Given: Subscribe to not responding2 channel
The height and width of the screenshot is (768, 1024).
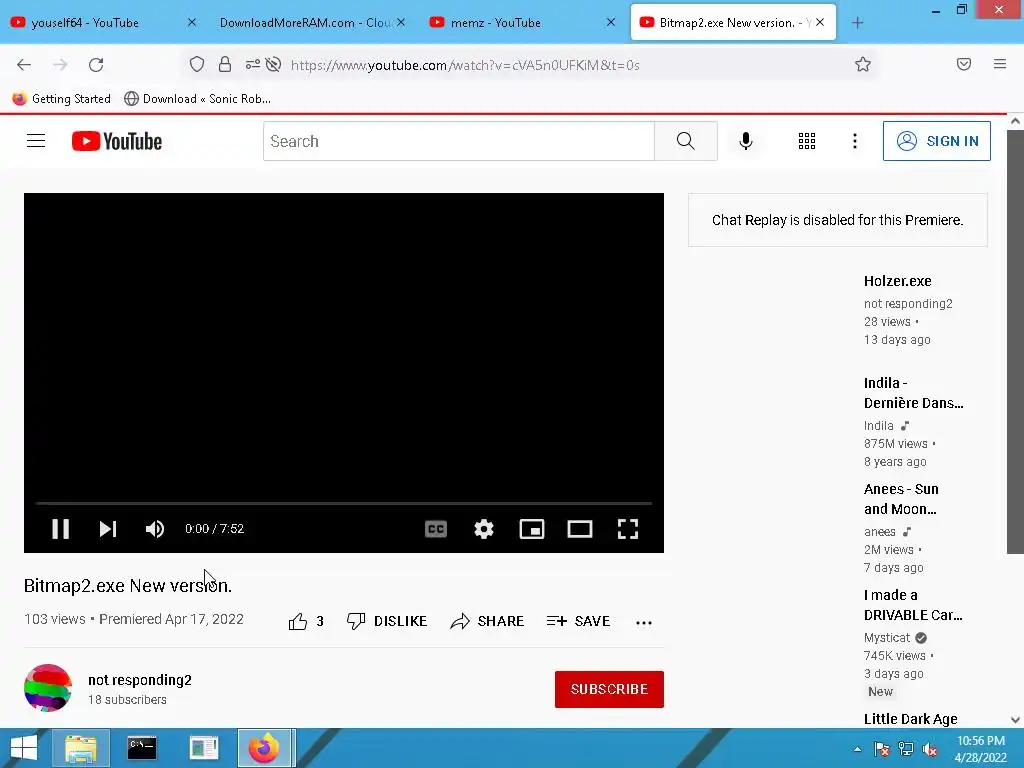Looking at the screenshot, I should point(609,689).
